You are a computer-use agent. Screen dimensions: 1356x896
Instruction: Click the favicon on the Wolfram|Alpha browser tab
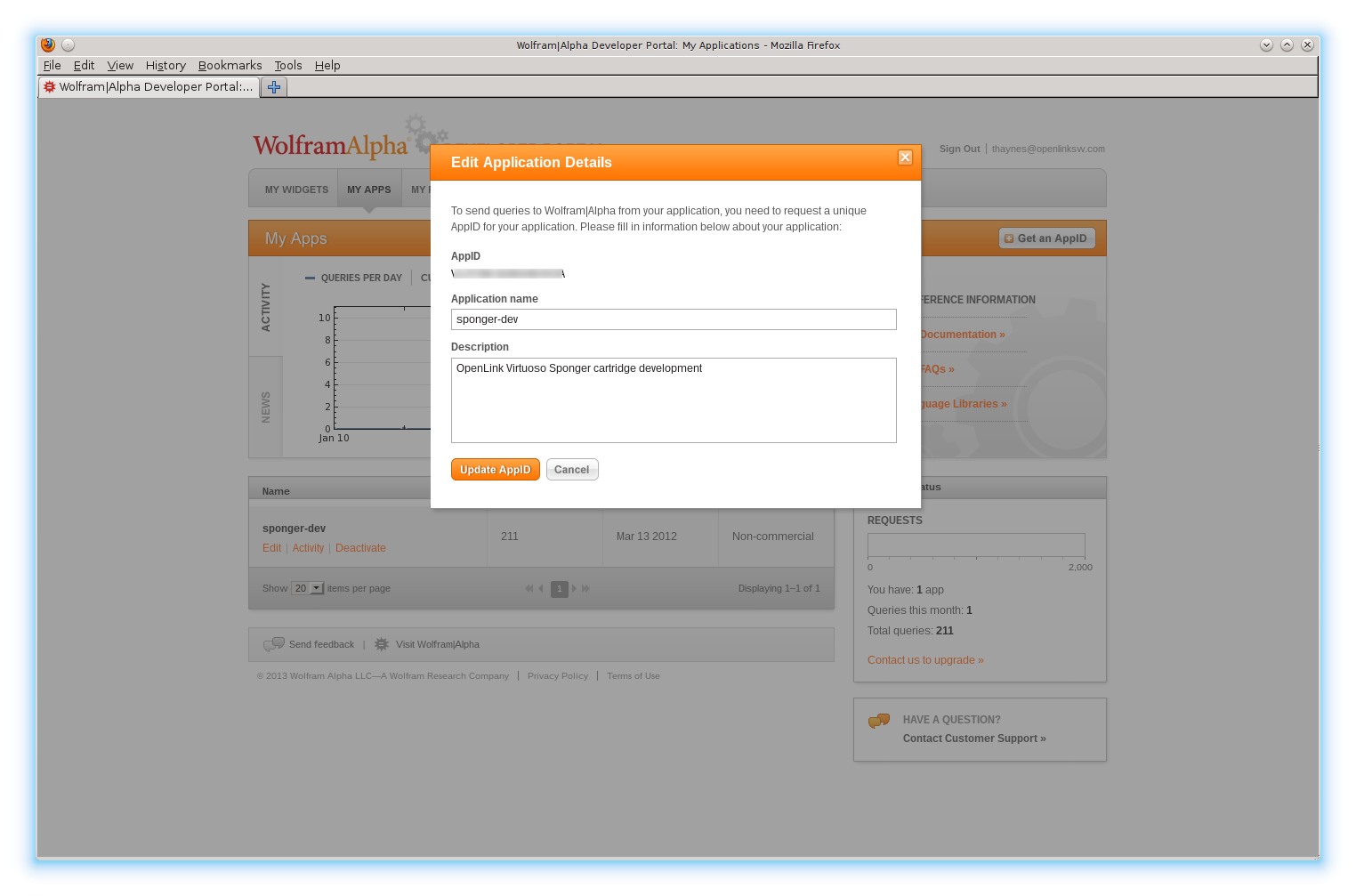[x=50, y=87]
